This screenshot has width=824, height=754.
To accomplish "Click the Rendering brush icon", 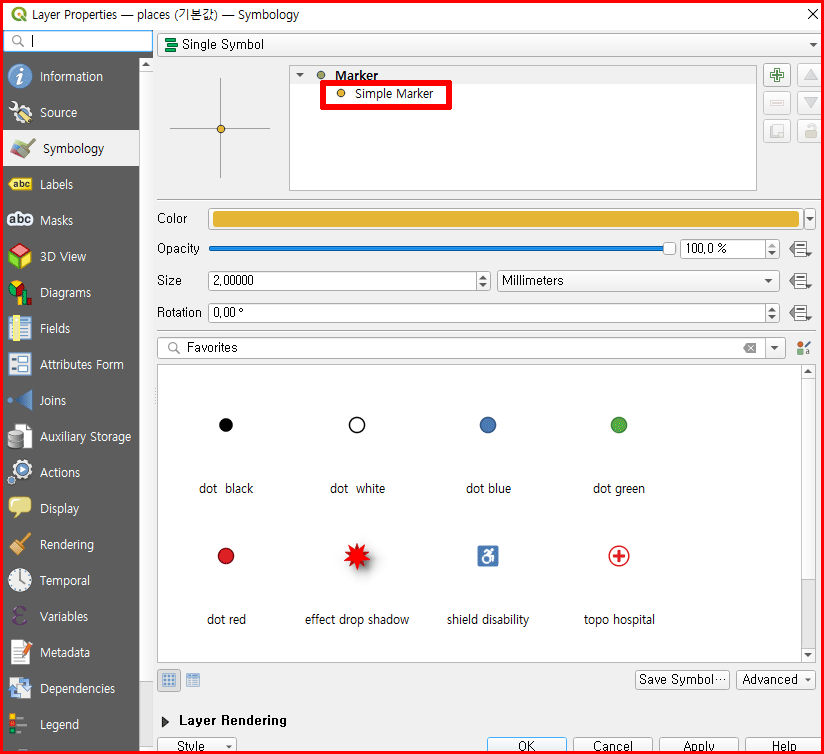I will click(x=20, y=544).
